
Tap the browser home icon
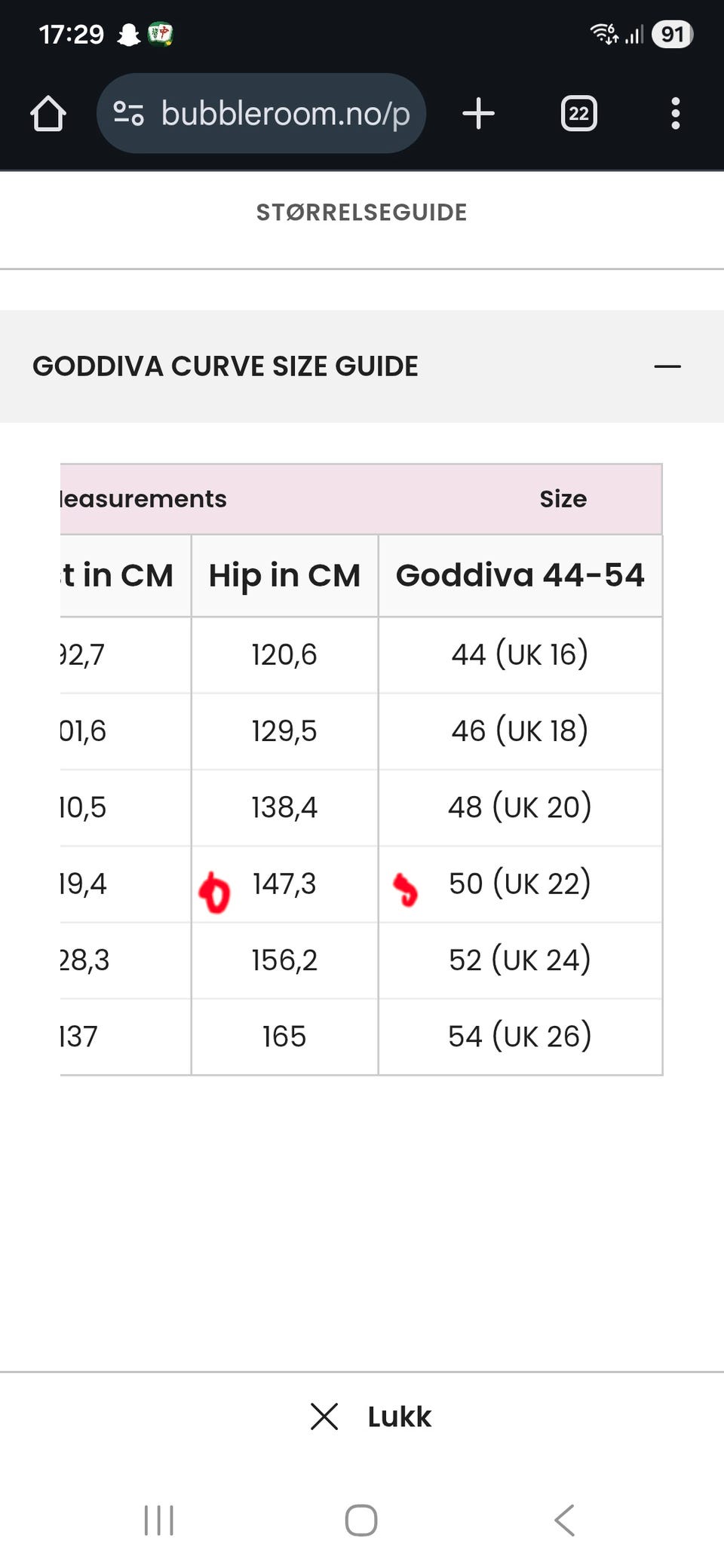click(48, 114)
